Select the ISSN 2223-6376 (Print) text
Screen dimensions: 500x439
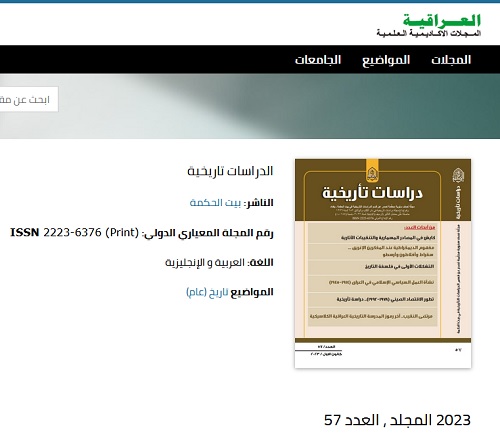tap(74, 232)
